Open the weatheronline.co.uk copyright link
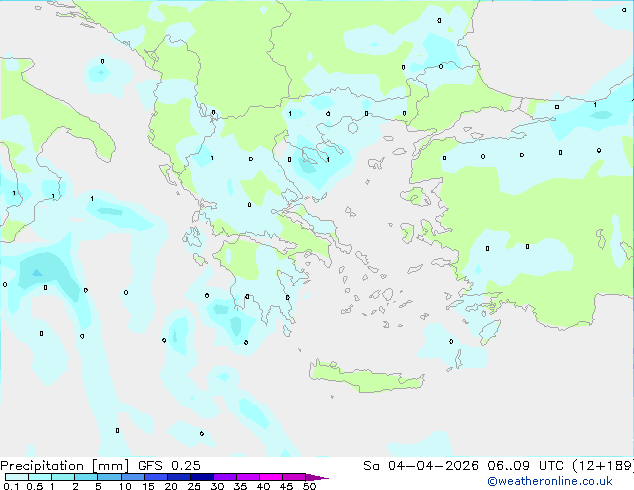Image resolution: width=634 pixels, height=490 pixels. 549,481
